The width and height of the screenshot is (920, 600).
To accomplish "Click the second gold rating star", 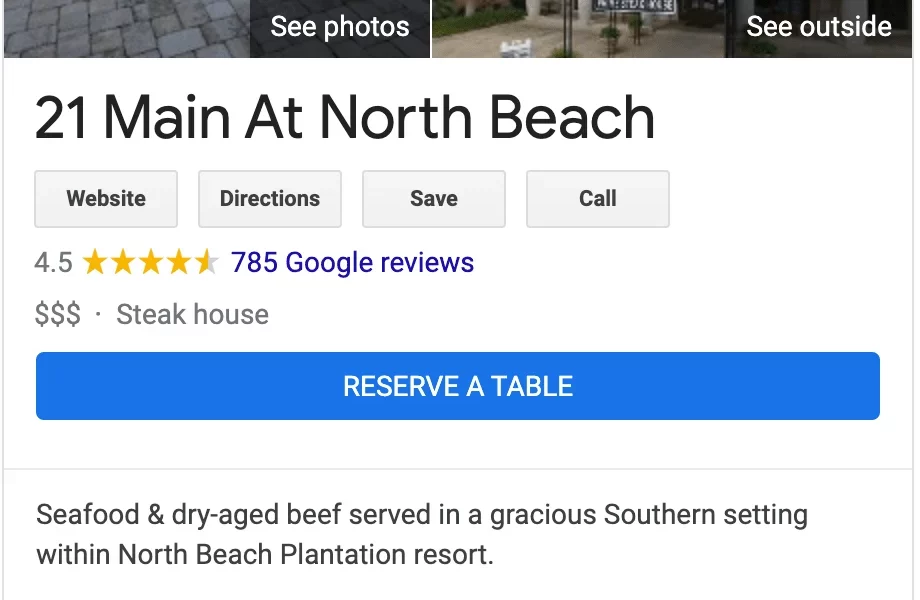I will (123, 263).
